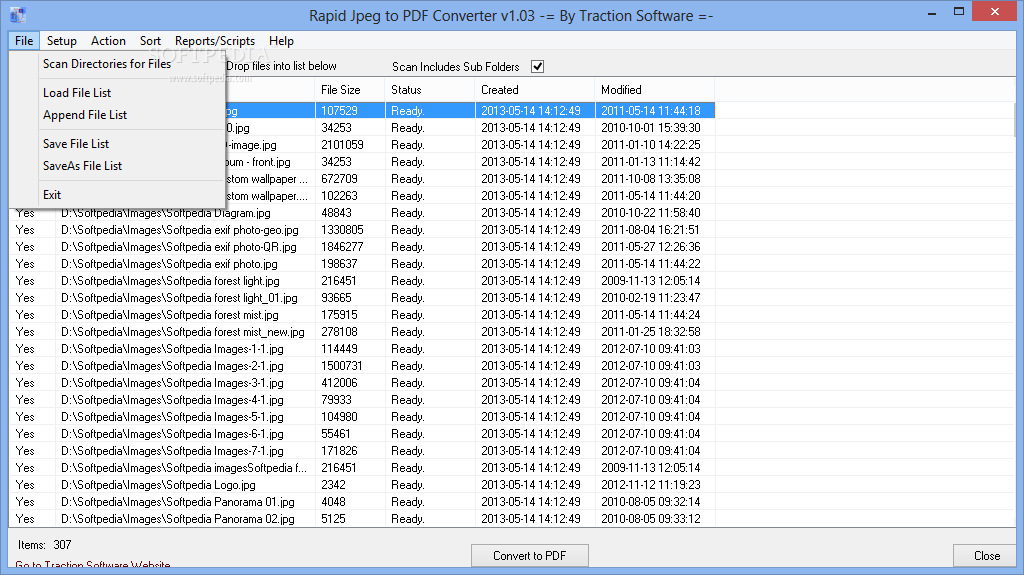Select row Softpedia forest mist.jpg

[362, 315]
